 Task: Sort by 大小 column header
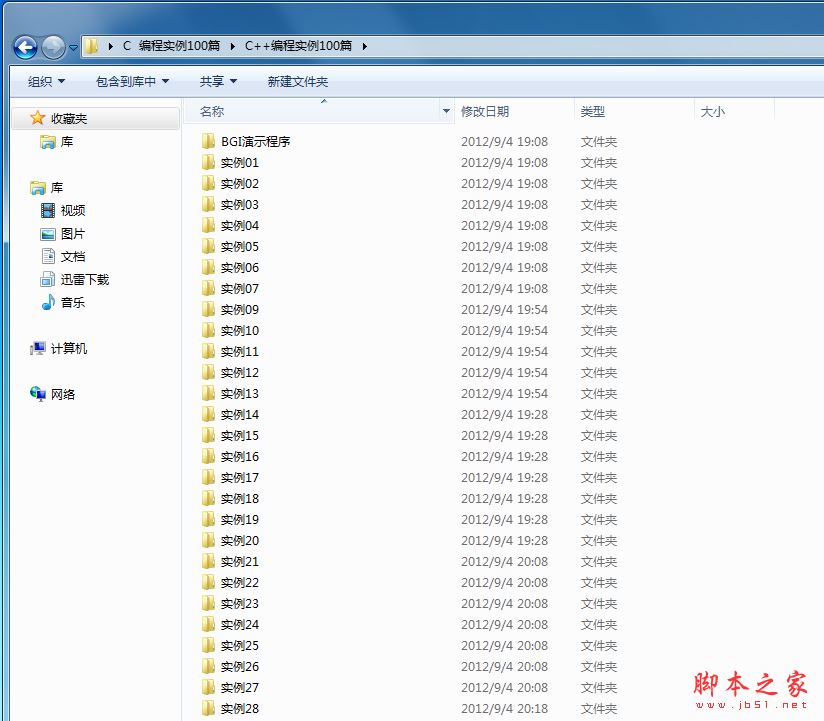(x=734, y=111)
